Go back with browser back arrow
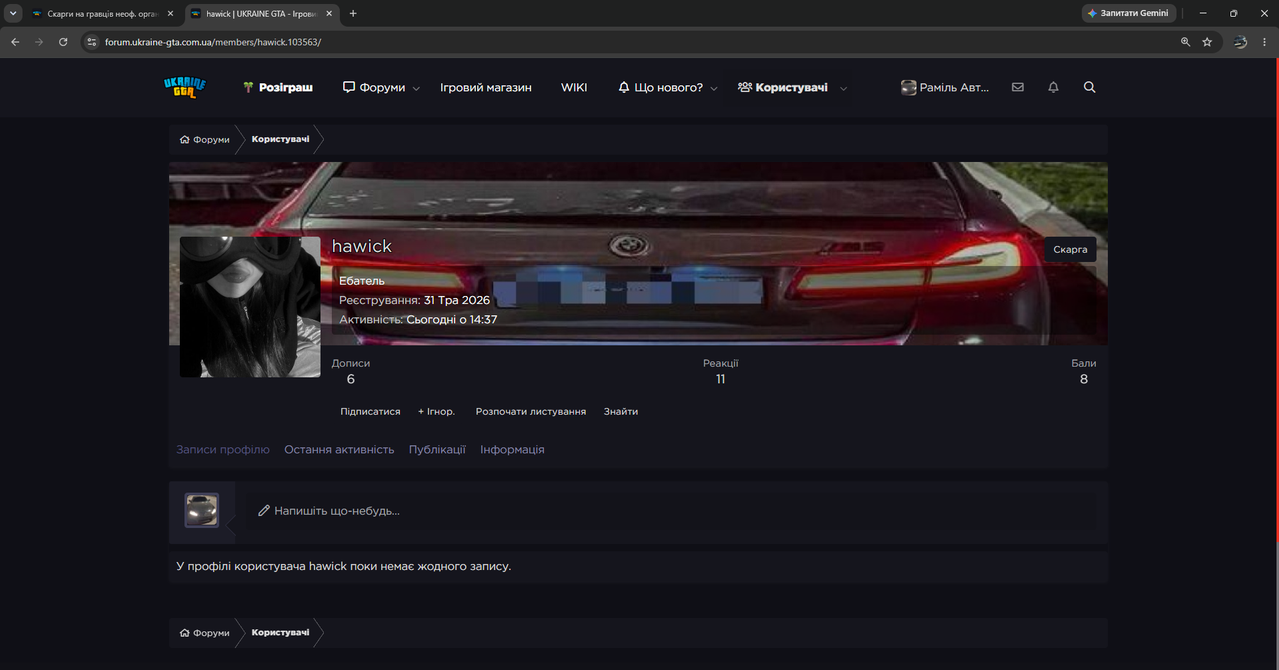Screen dimensions: 1279x670 click(15, 42)
